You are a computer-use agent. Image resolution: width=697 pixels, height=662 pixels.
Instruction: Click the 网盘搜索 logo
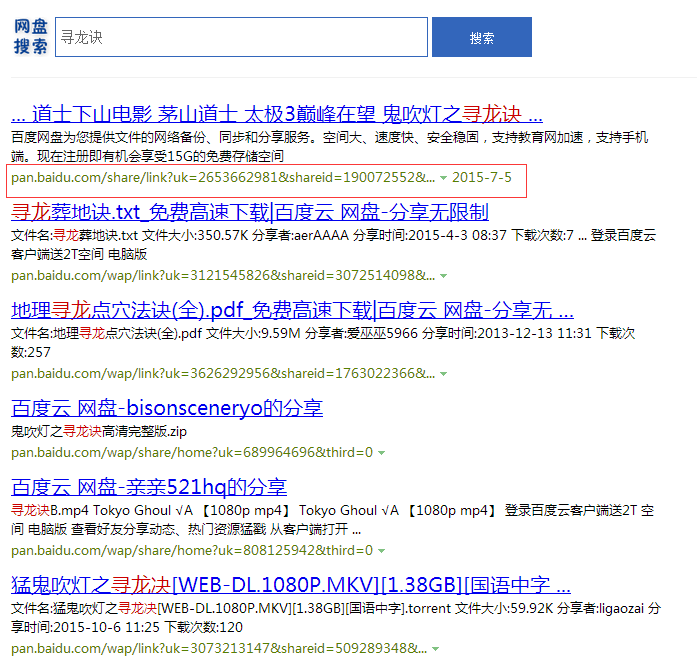30,36
